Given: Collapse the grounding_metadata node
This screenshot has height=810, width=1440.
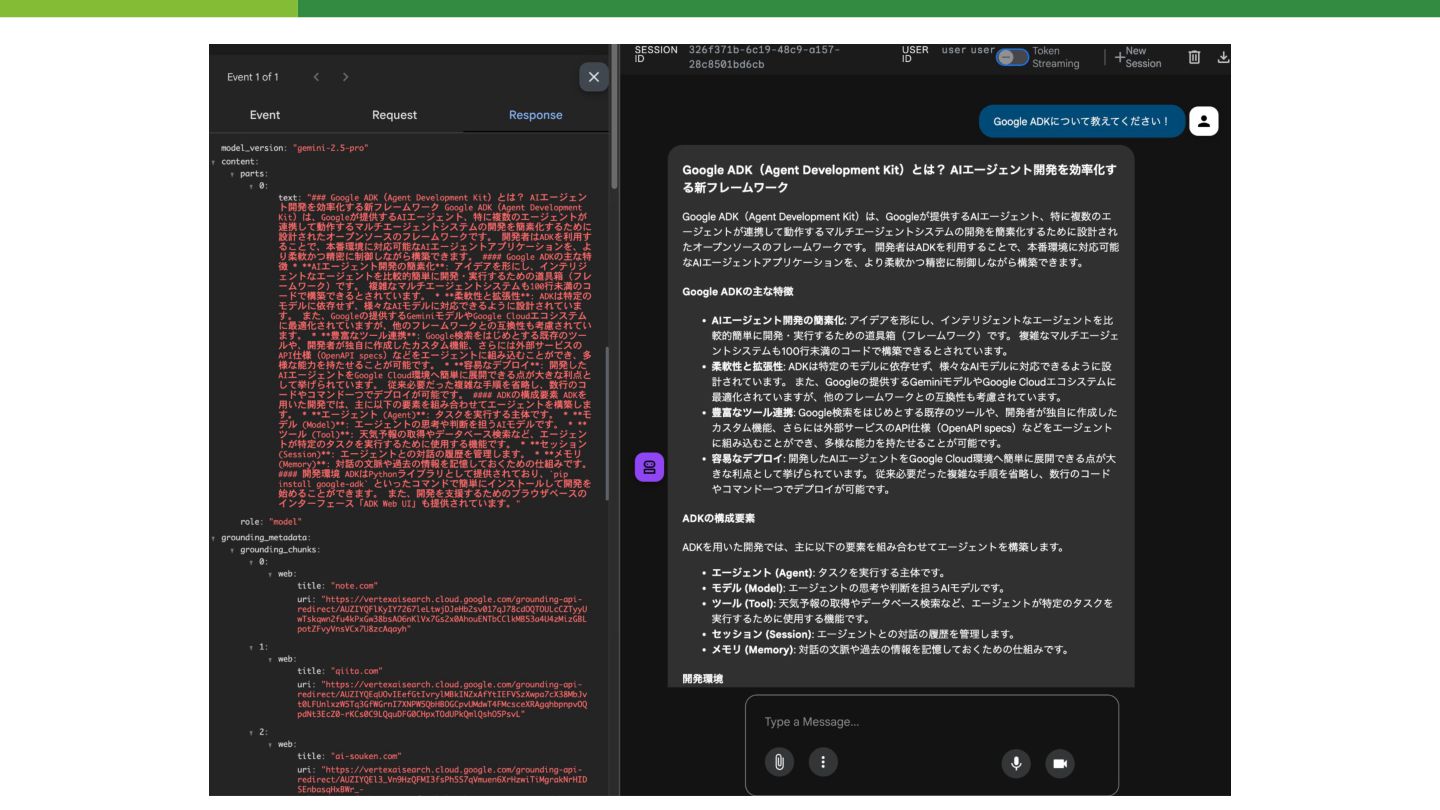Looking at the screenshot, I should coord(213,538).
